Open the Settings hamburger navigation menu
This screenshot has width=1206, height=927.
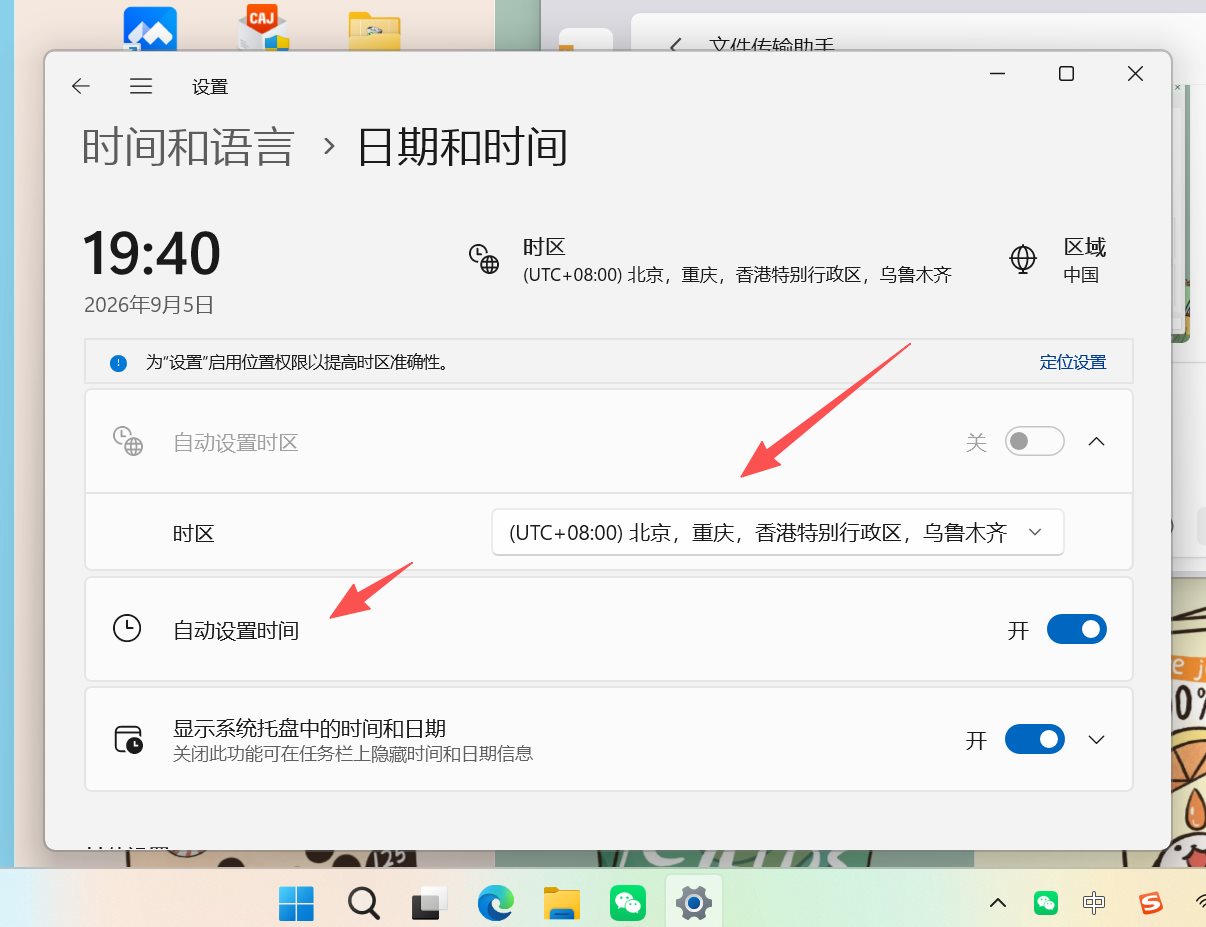point(141,87)
